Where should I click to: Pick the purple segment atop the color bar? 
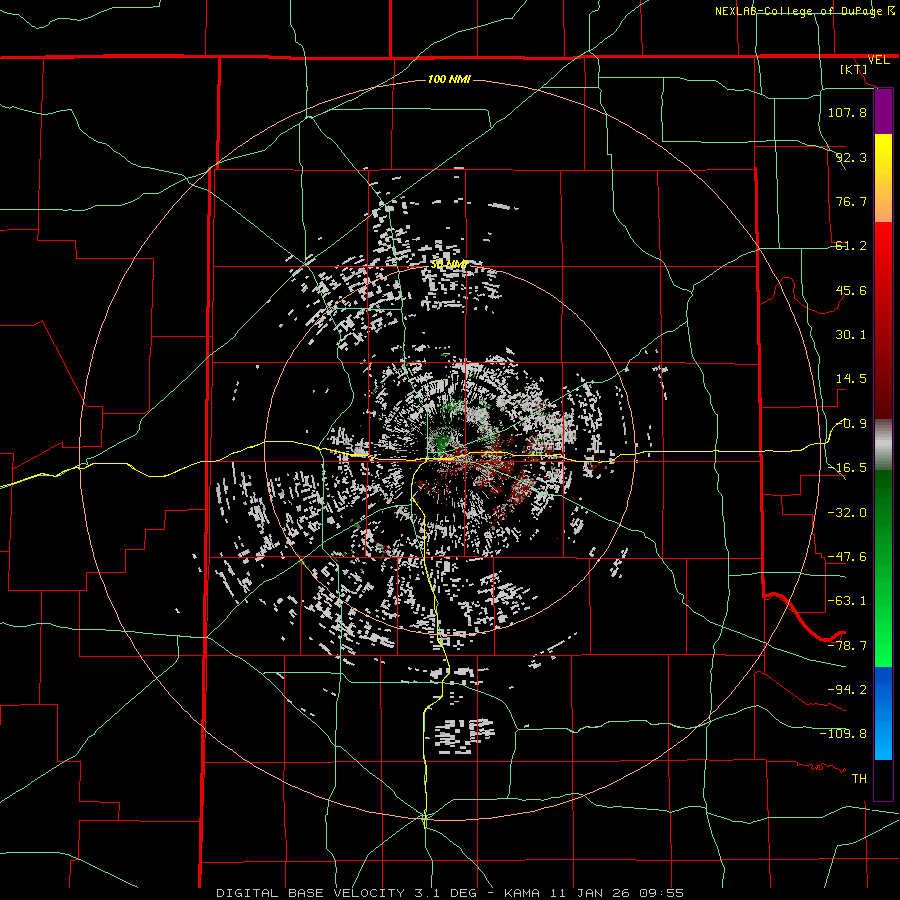[x=883, y=112]
